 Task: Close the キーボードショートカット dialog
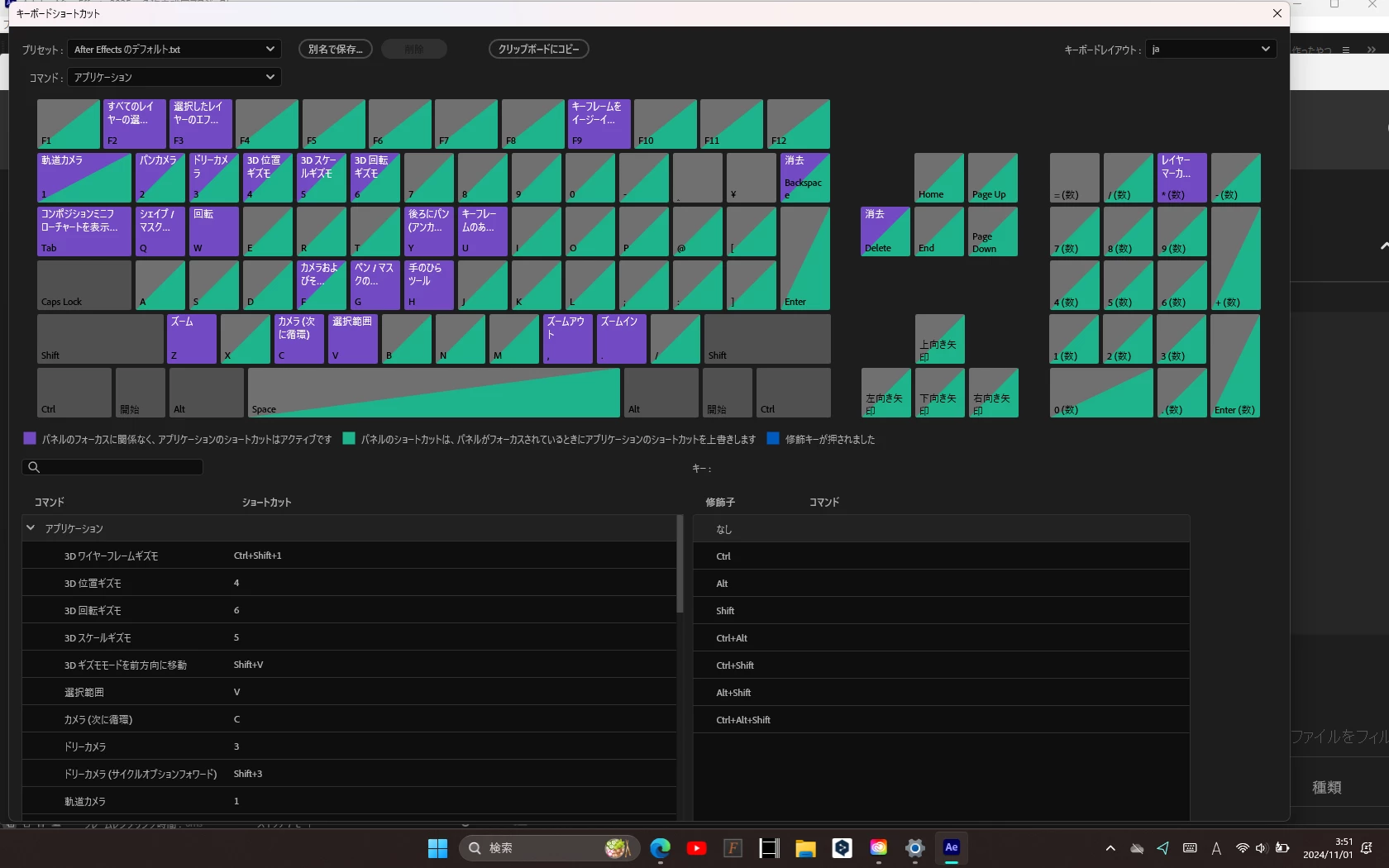point(1277,13)
